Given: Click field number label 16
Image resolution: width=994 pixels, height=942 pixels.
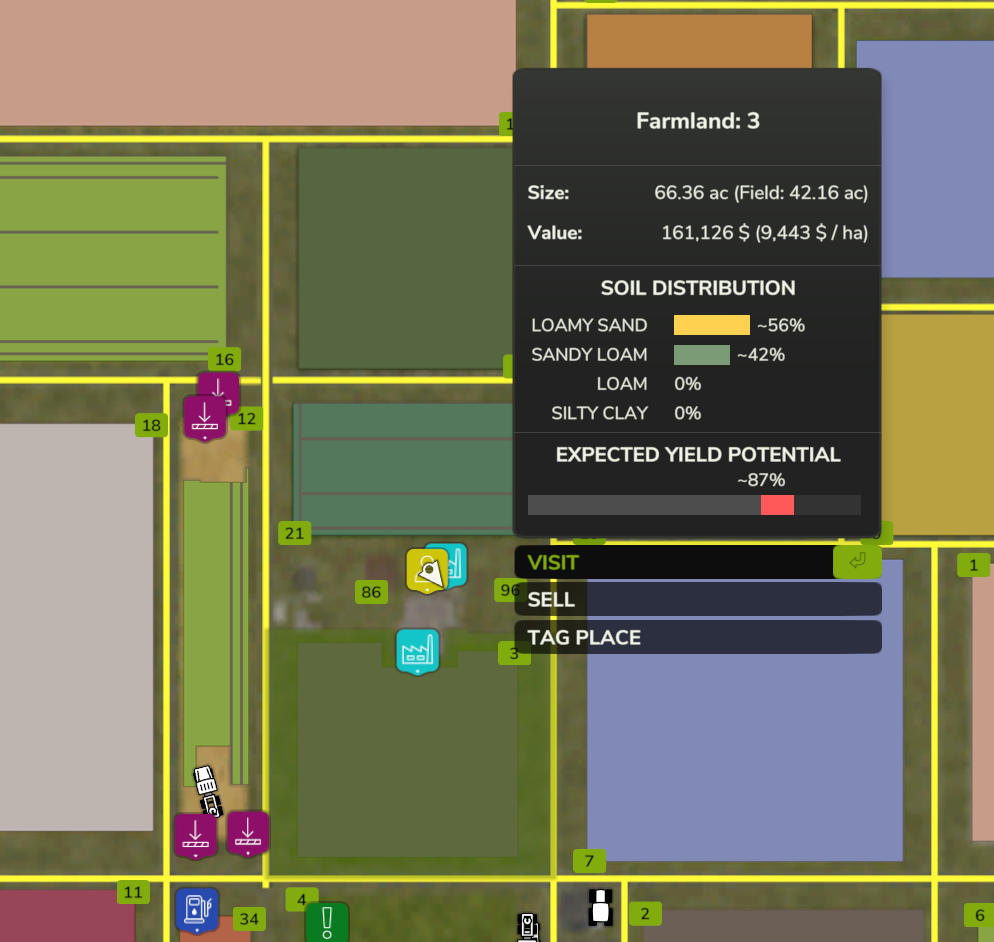Looking at the screenshot, I should click(x=224, y=359).
